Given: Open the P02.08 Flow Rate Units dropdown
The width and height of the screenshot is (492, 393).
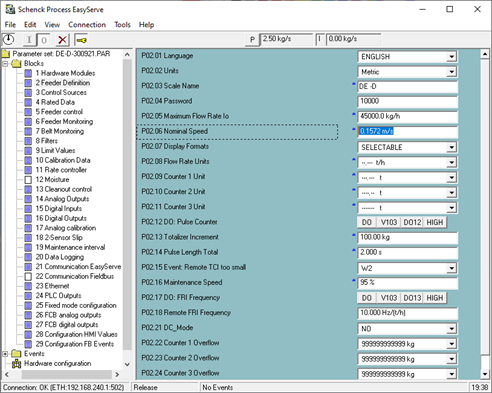Looking at the screenshot, I should click(x=451, y=163).
